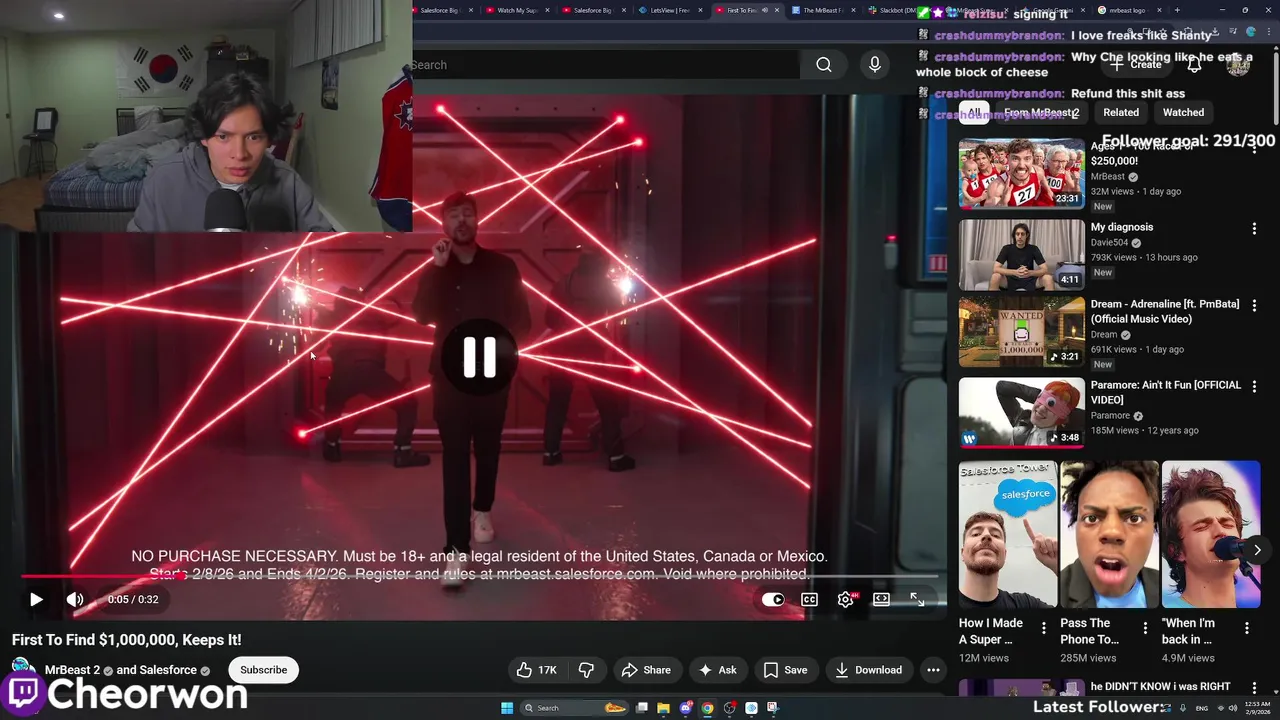Click the video play button in player controls
1280x720 pixels.
(x=36, y=599)
